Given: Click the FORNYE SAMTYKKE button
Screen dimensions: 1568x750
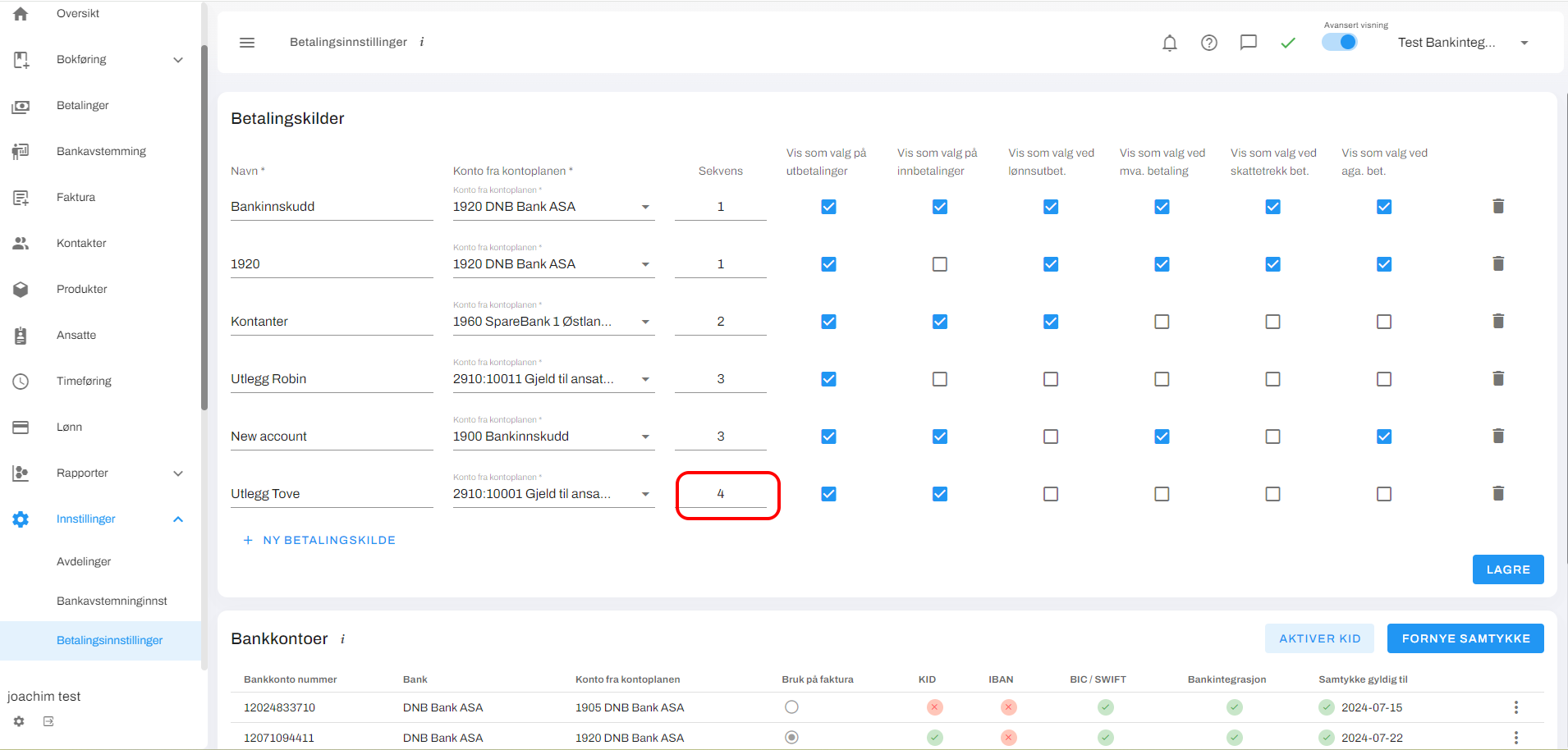Looking at the screenshot, I should [x=1465, y=638].
